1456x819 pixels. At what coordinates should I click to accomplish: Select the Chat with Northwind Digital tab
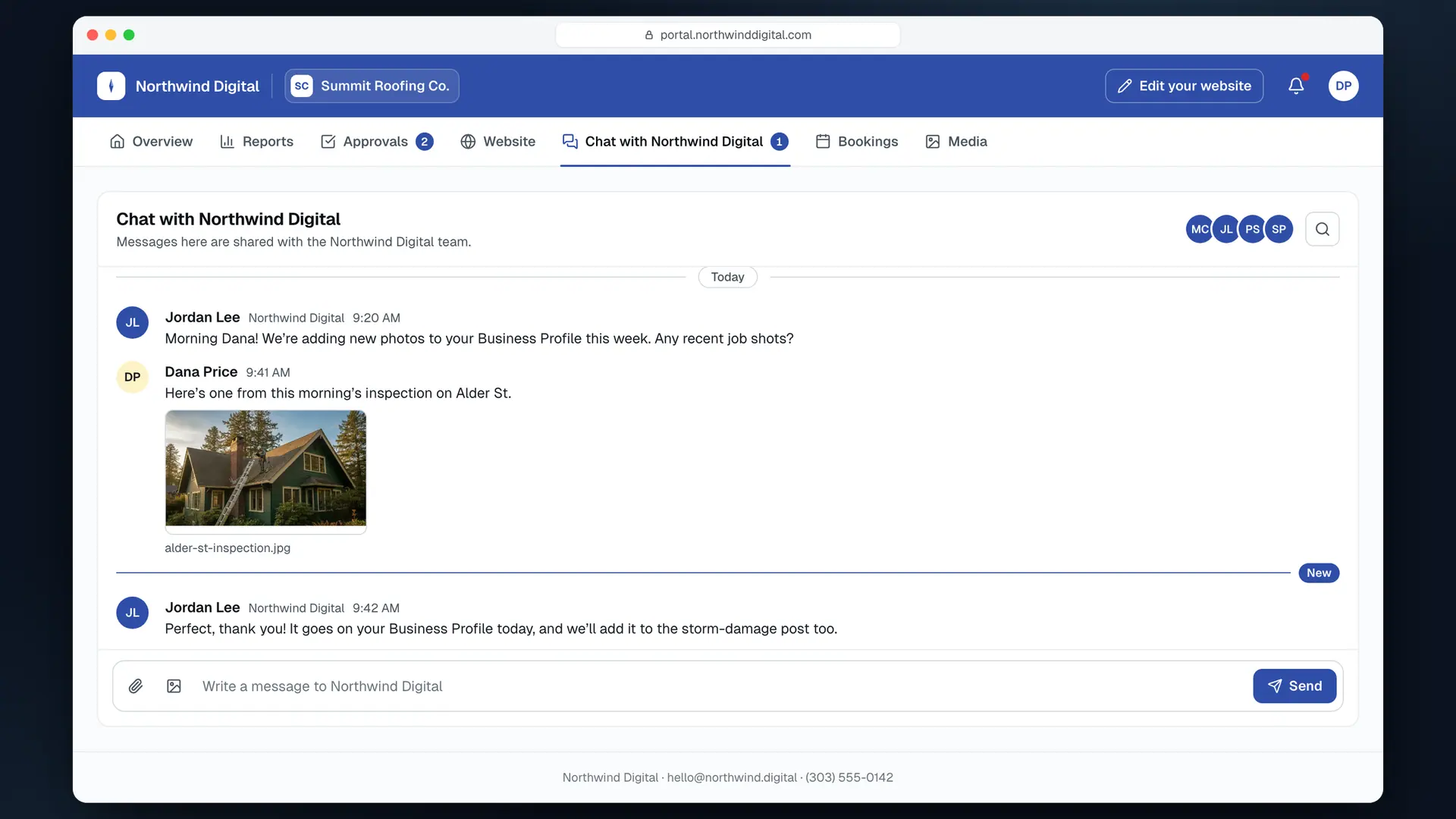[675, 142]
